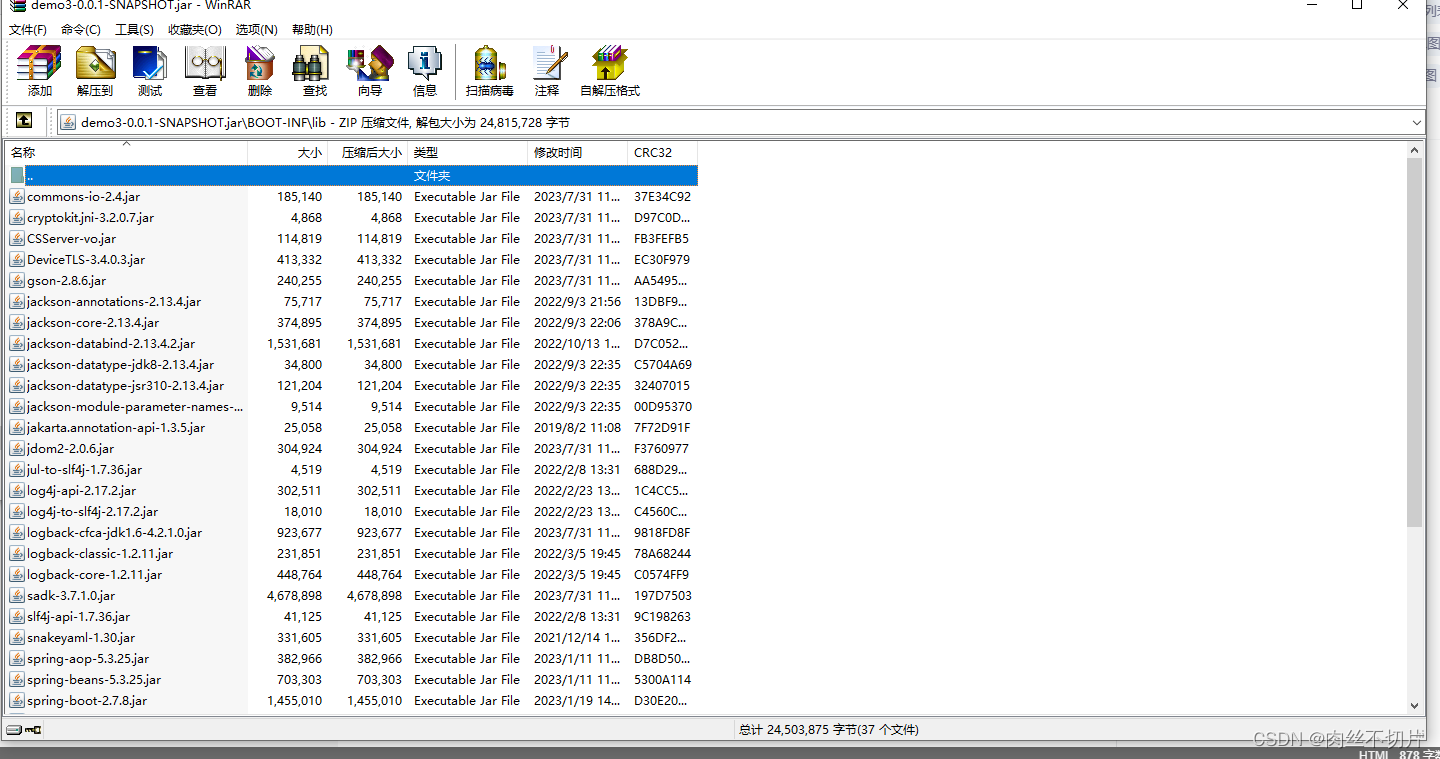This screenshot has height=759, width=1440.
Task: Open the 工具(S) menu
Action: click(134, 30)
